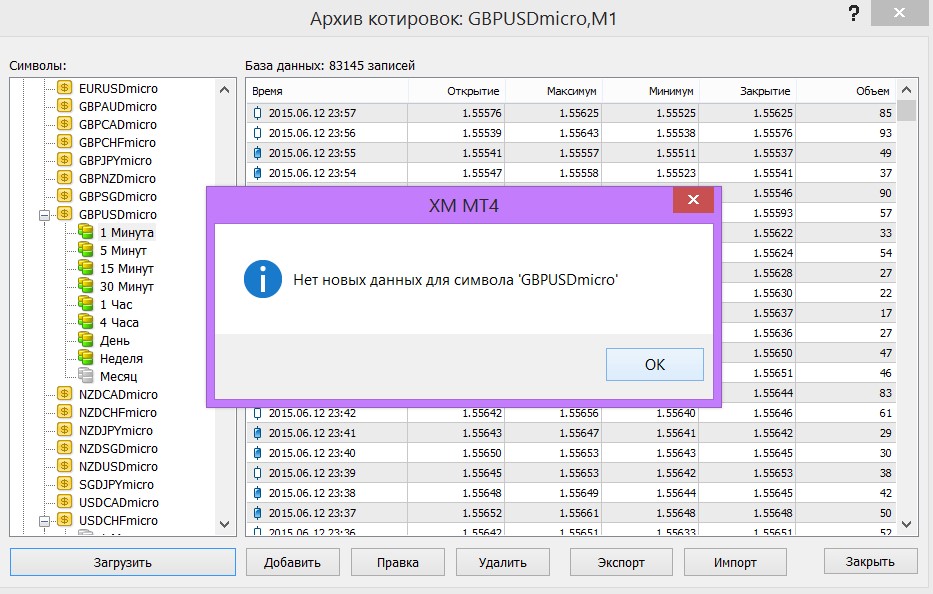Sort by the Закрытие column header
Image resolution: width=933 pixels, height=594 pixels.
coord(748,91)
